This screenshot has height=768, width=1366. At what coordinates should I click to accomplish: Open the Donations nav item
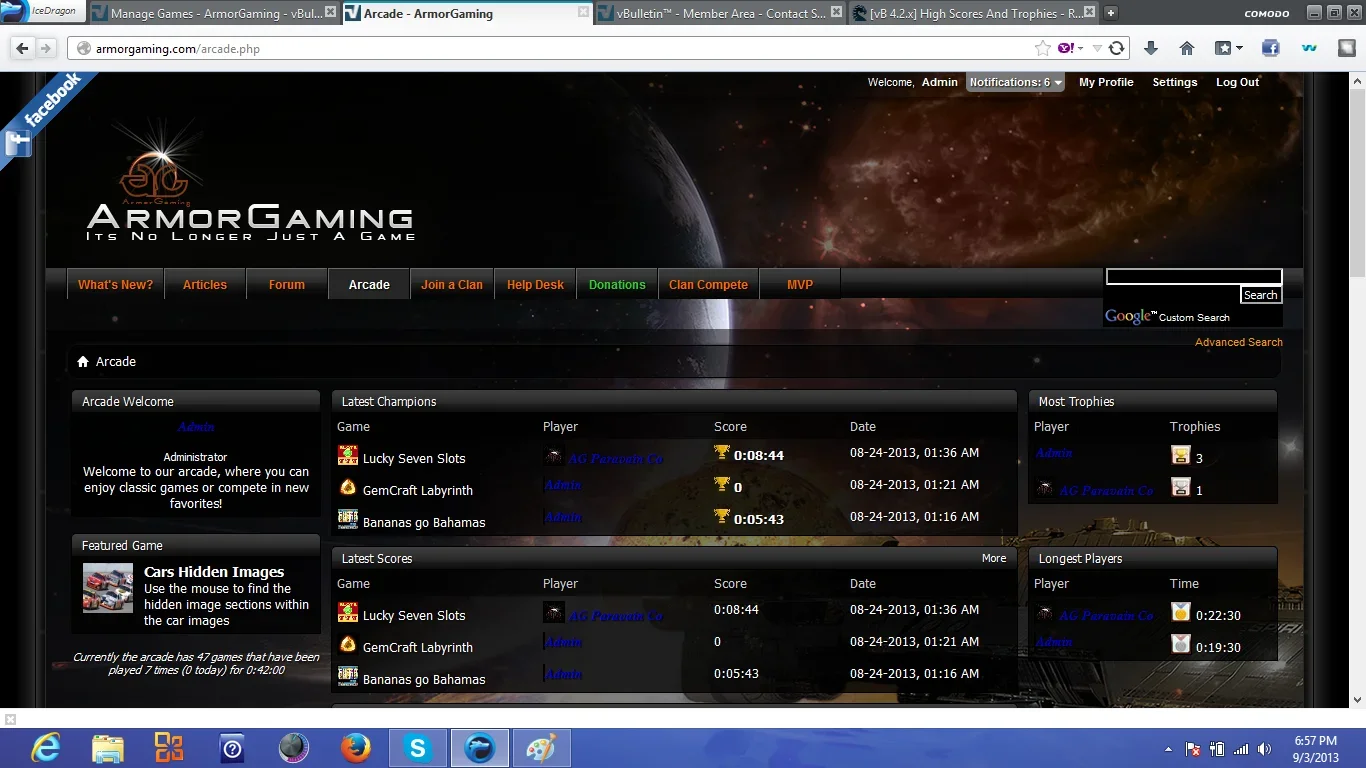(617, 285)
